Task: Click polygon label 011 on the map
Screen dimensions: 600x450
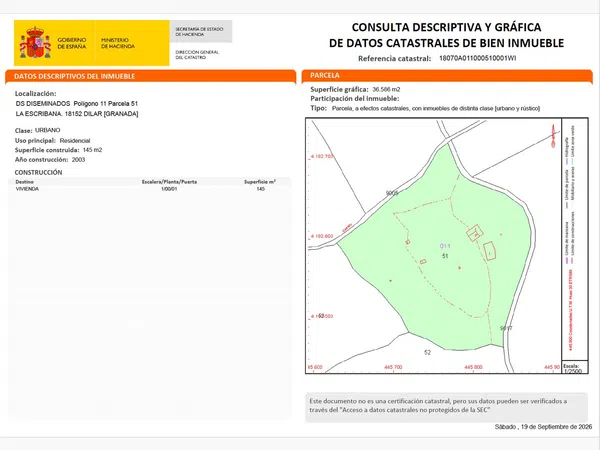Action: (x=445, y=246)
